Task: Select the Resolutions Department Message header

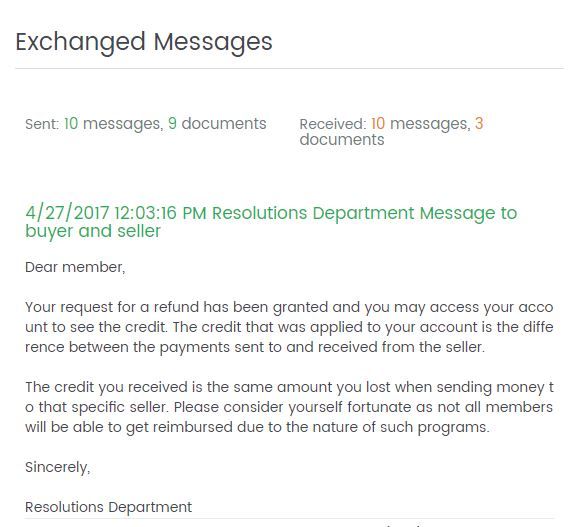Action: tap(271, 222)
